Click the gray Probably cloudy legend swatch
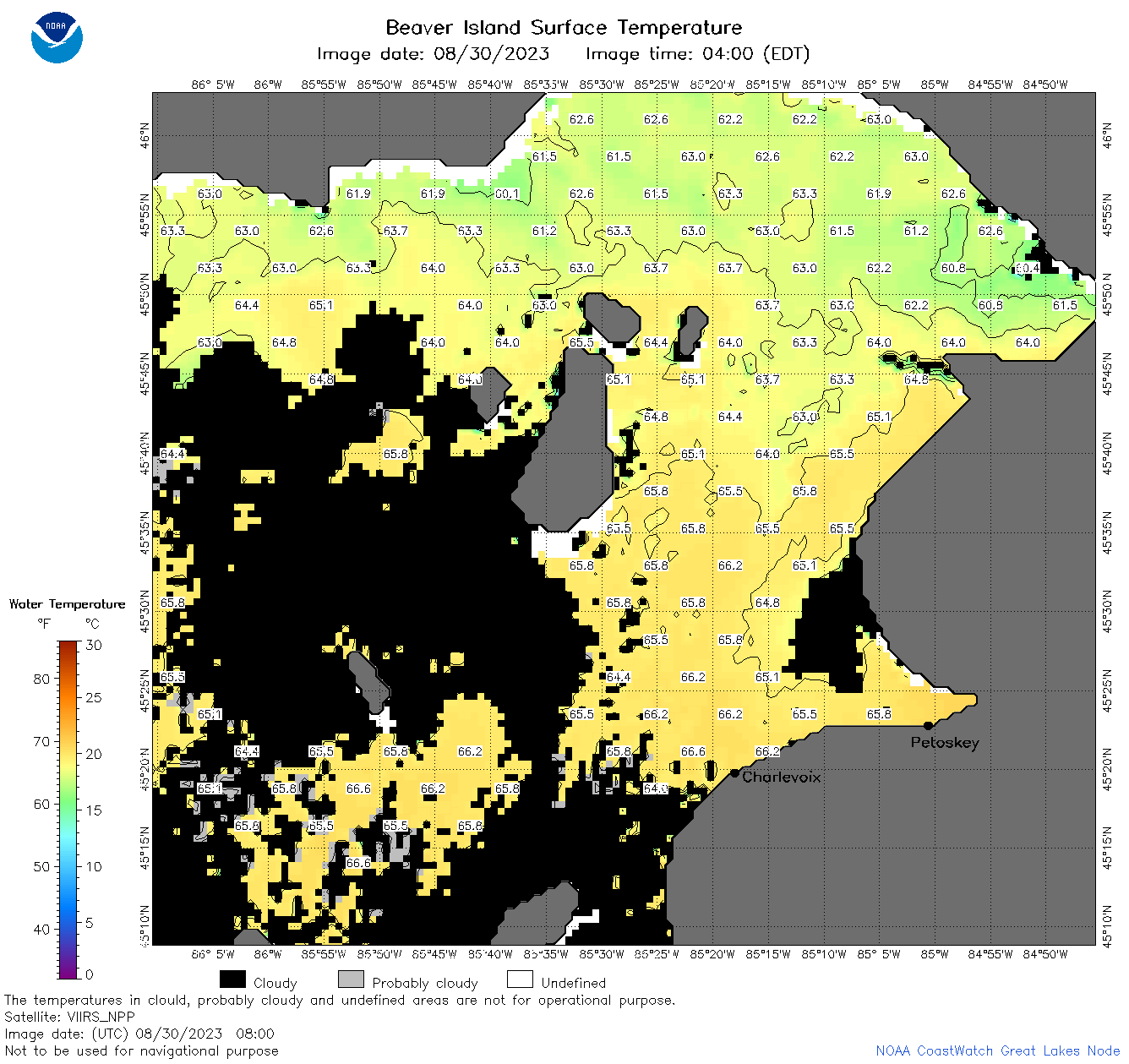 351,979
